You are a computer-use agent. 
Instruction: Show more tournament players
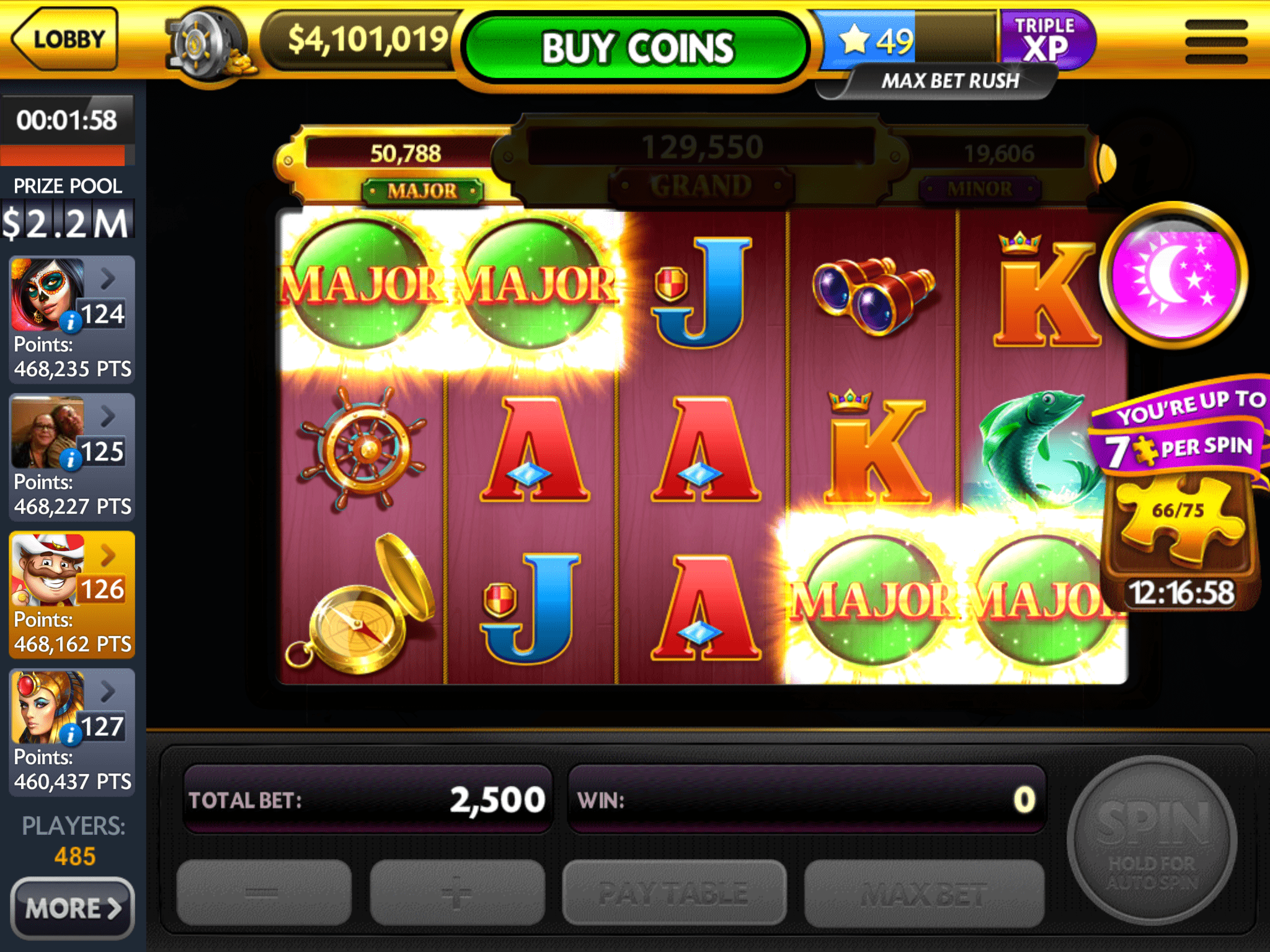(73, 908)
